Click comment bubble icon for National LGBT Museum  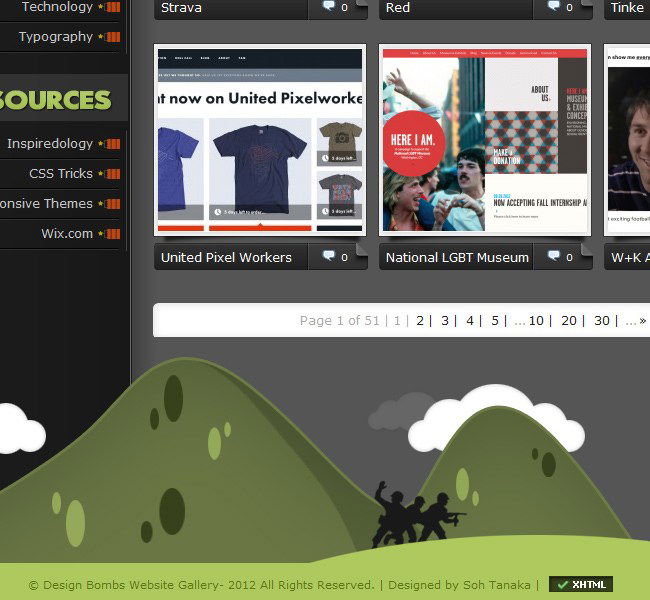554,255
